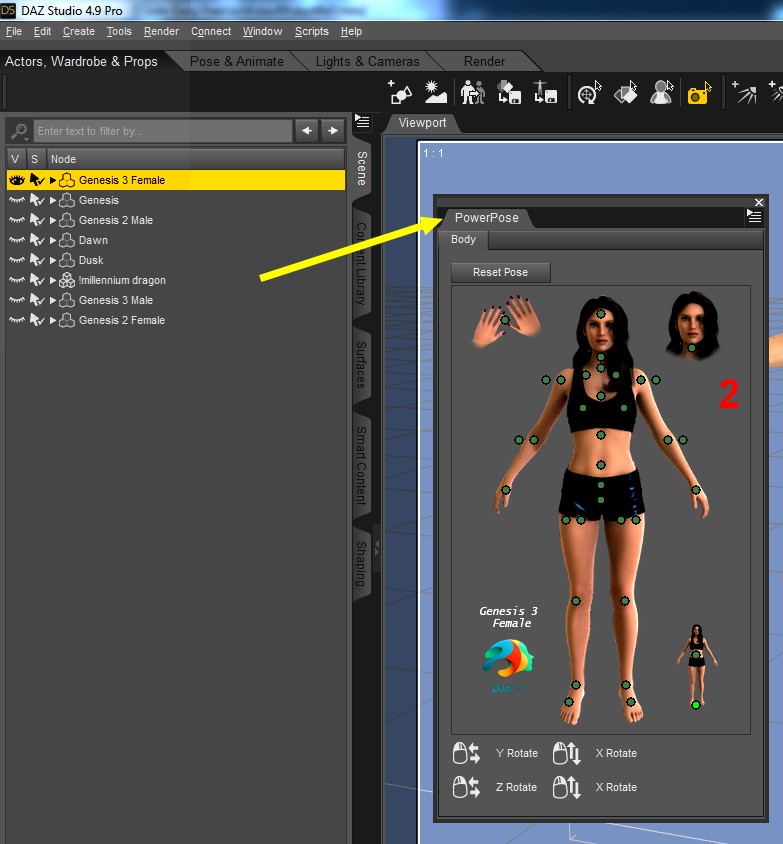The image size is (783, 844).
Task: Expand the Genesis 3 Female tree node
Action: click(x=53, y=180)
